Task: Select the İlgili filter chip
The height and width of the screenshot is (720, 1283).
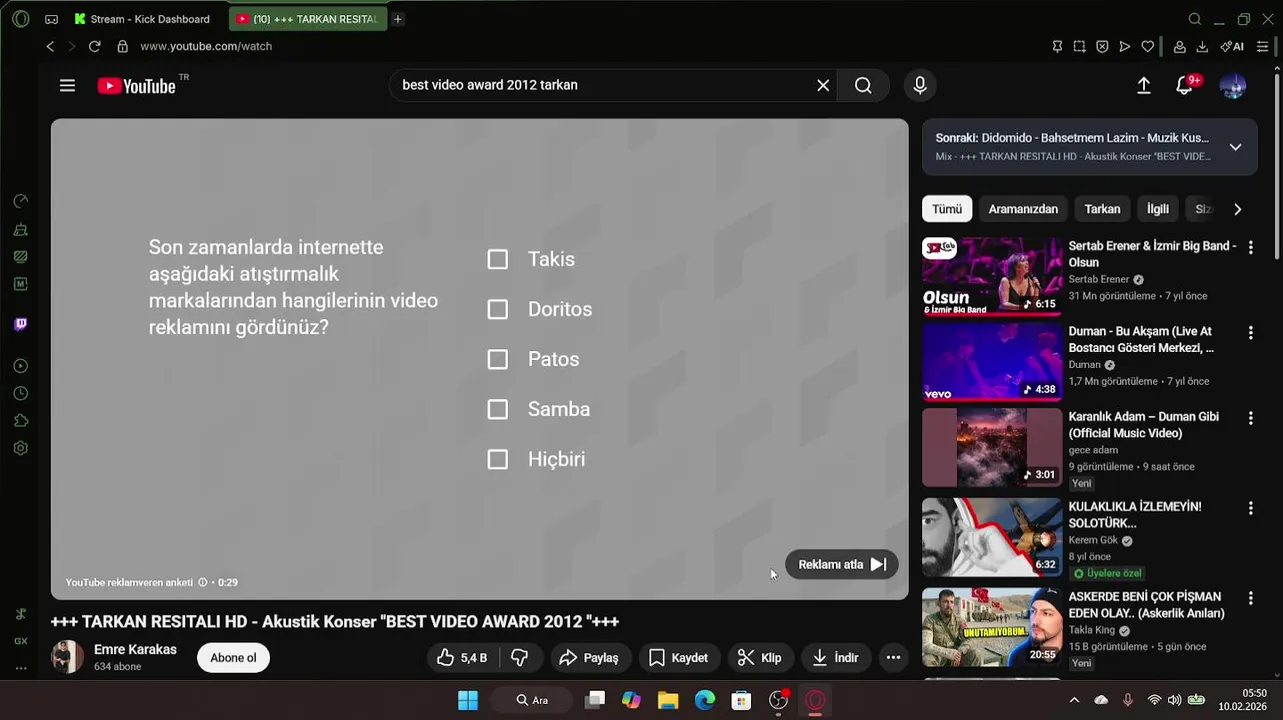Action: (1157, 209)
